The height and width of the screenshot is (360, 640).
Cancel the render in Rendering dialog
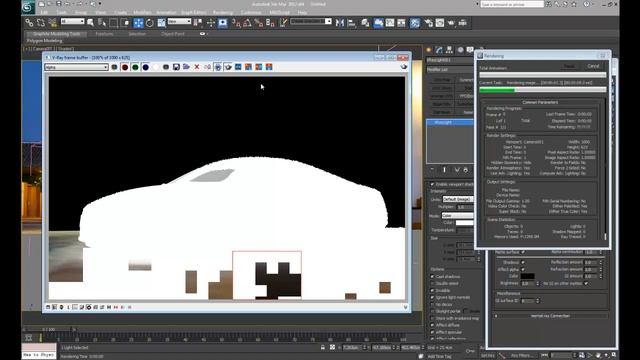593,66
